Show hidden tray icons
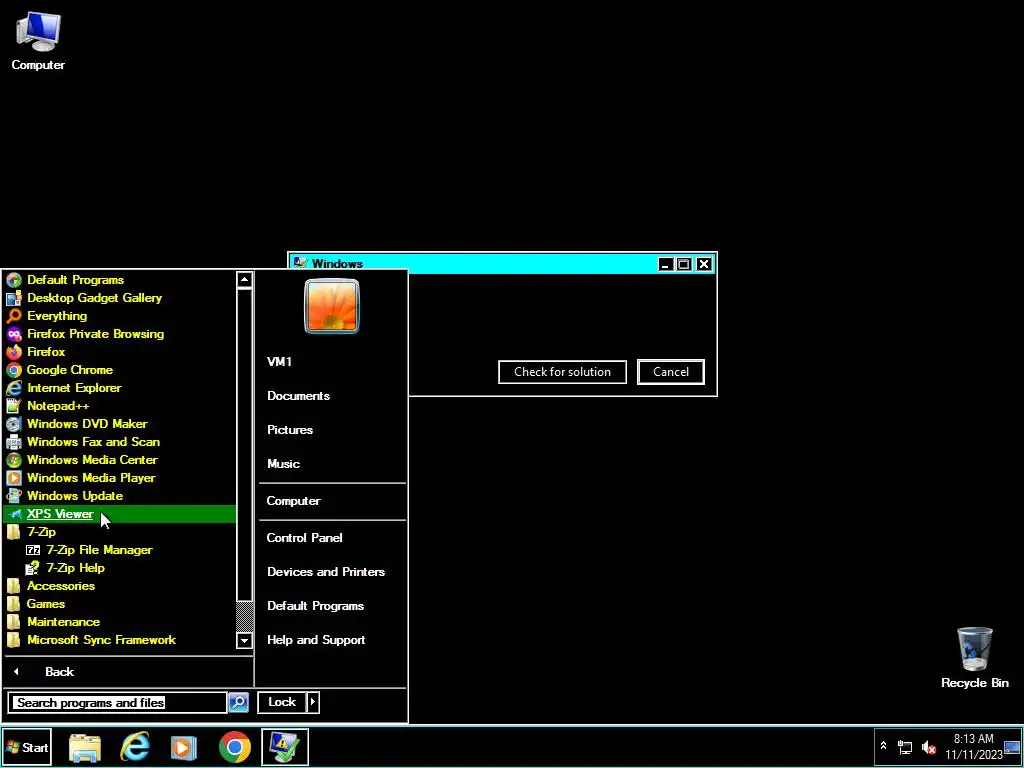This screenshot has height=768, width=1024. coord(884,746)
